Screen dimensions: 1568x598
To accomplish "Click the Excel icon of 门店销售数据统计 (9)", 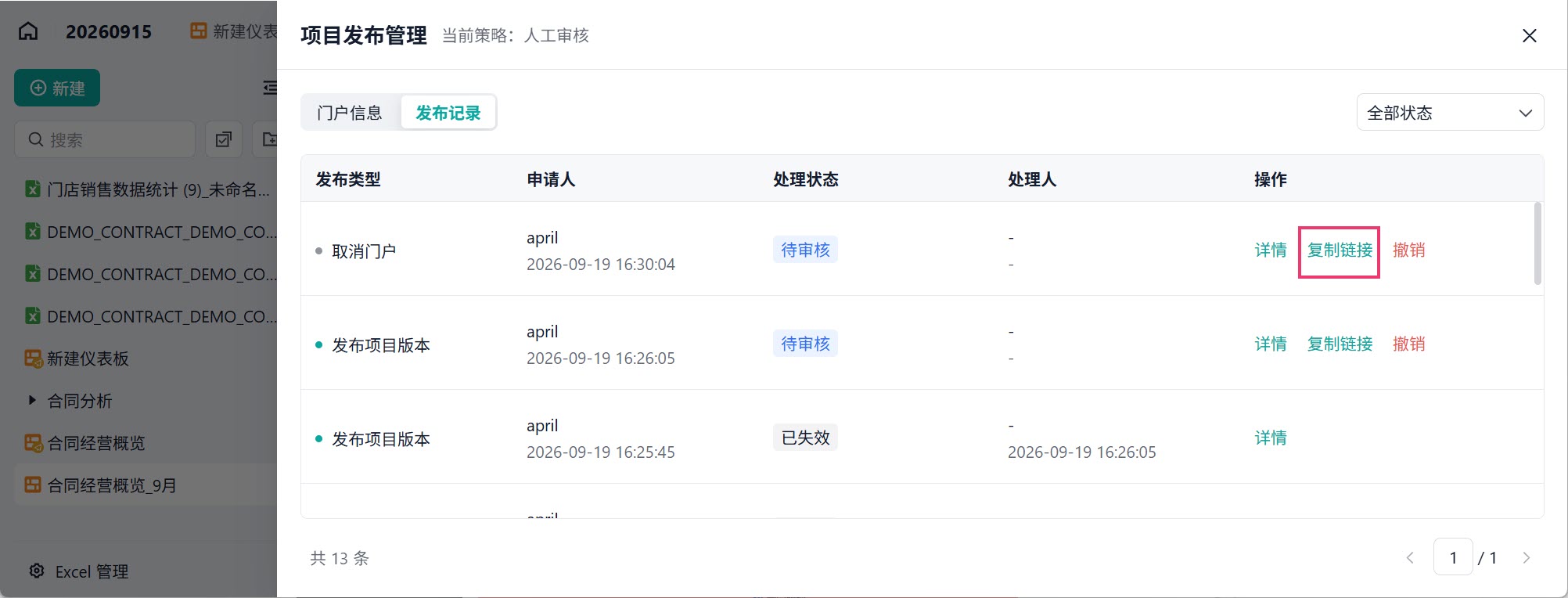I will (33, 189).
